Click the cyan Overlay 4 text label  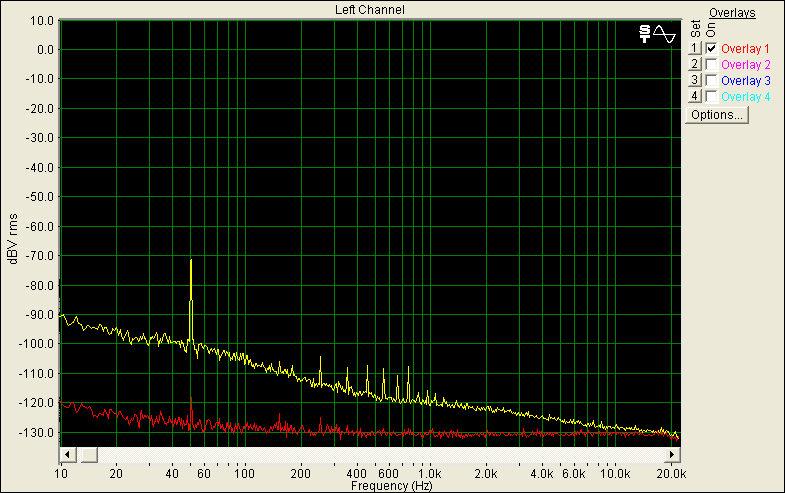click(745, 96)
